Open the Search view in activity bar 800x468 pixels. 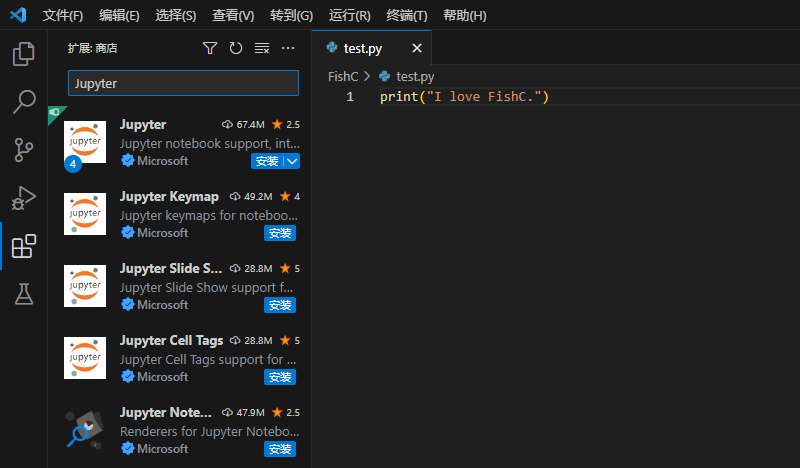tap(23, 102)
